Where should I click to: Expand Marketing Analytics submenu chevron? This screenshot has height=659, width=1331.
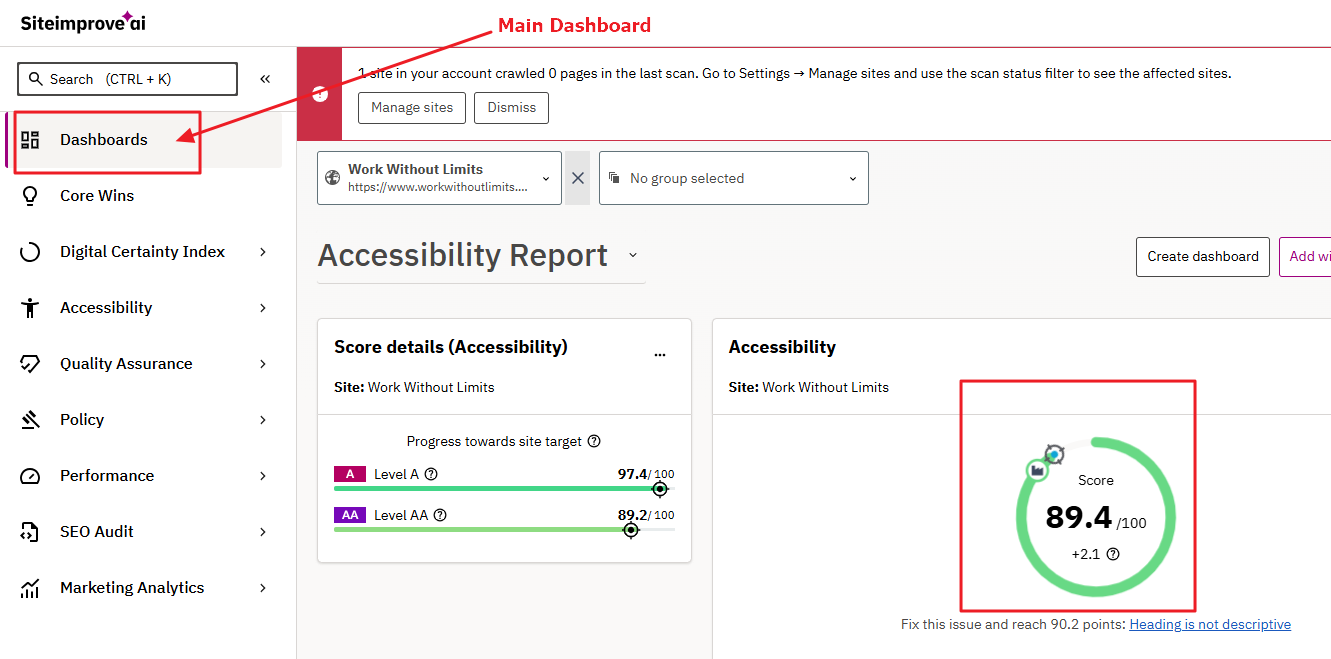tap(263, 588)
